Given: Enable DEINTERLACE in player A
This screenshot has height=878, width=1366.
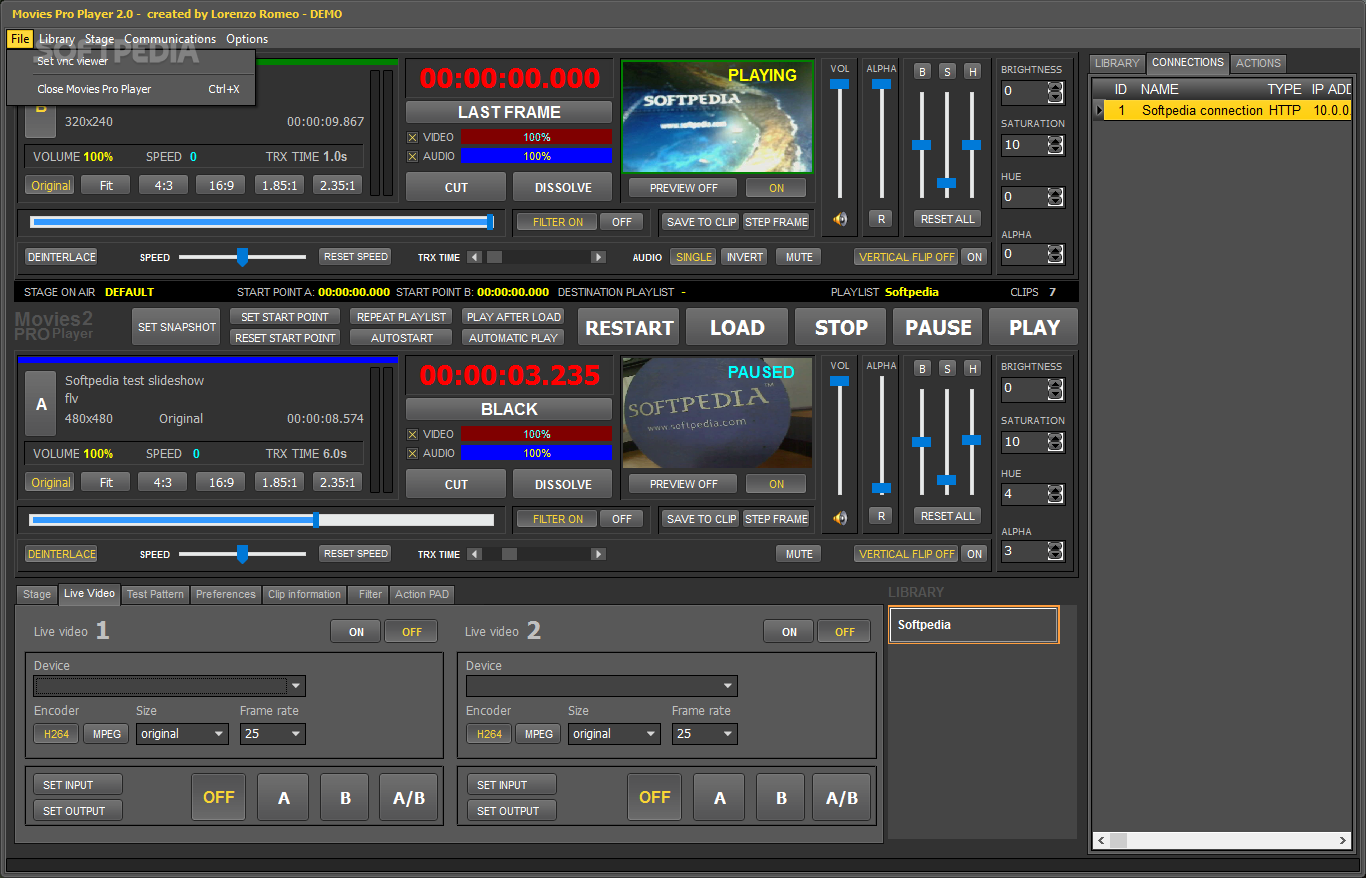Looking at the screenshot, I should (x=62, y=554).
